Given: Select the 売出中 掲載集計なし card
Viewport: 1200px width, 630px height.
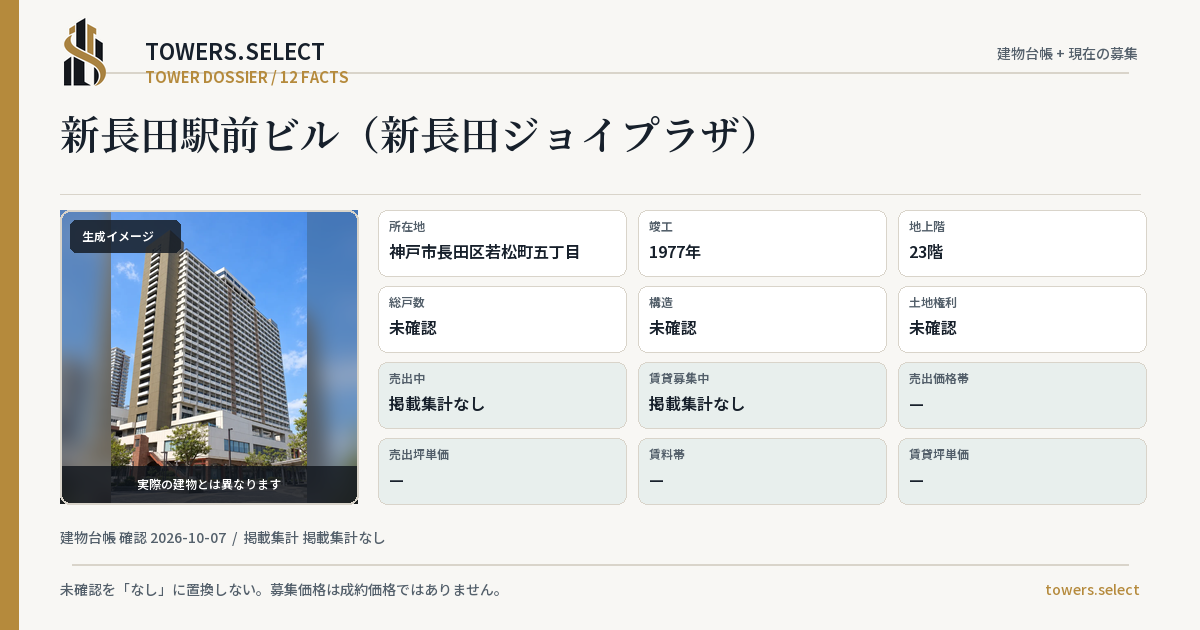Looking at the screenshot, I should coord(502,395).
